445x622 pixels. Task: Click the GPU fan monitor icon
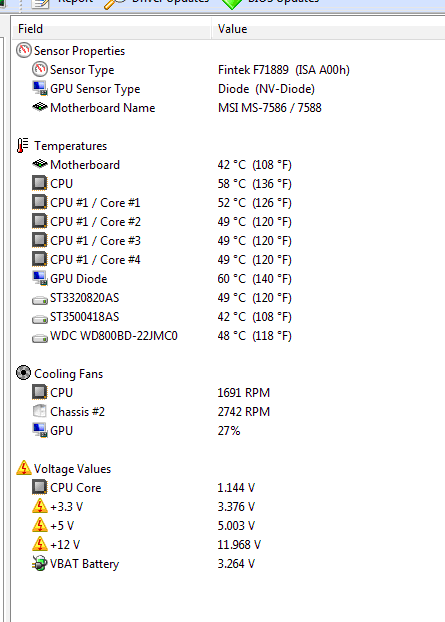click(x=40, y=430)
